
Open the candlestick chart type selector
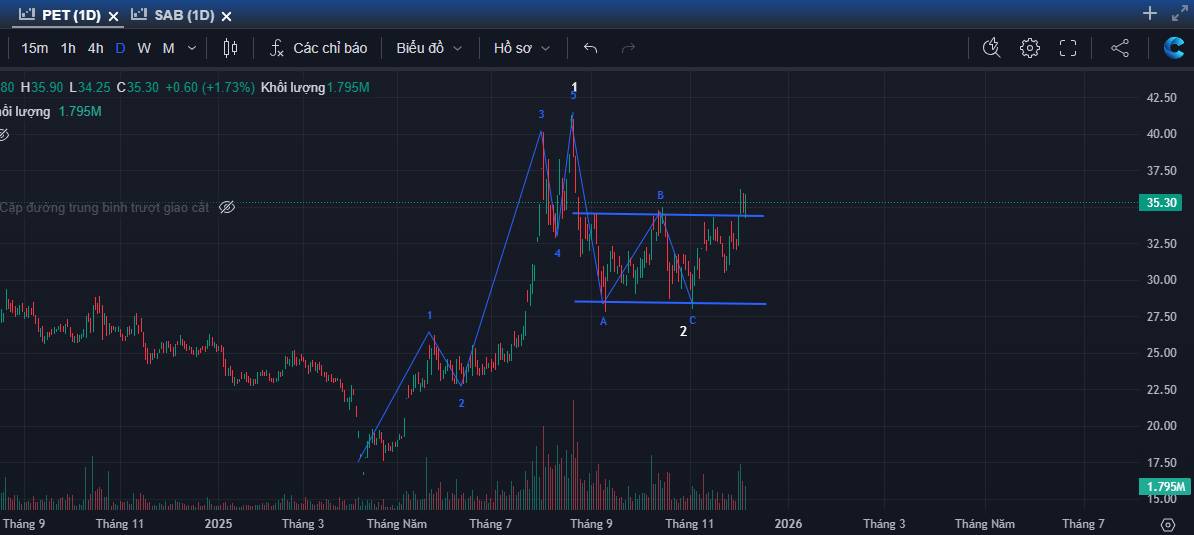(x=230, y=48)
